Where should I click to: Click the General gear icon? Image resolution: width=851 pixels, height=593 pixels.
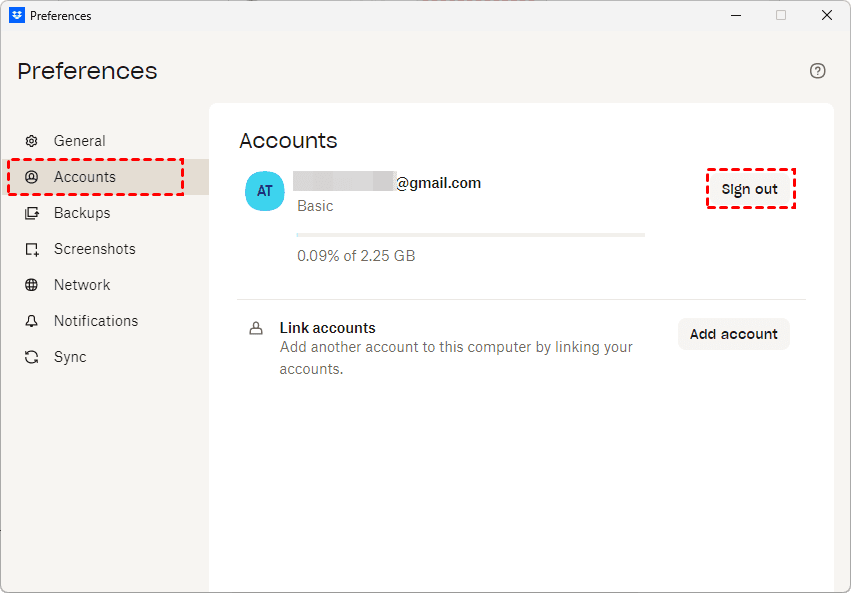pos(32,141)
